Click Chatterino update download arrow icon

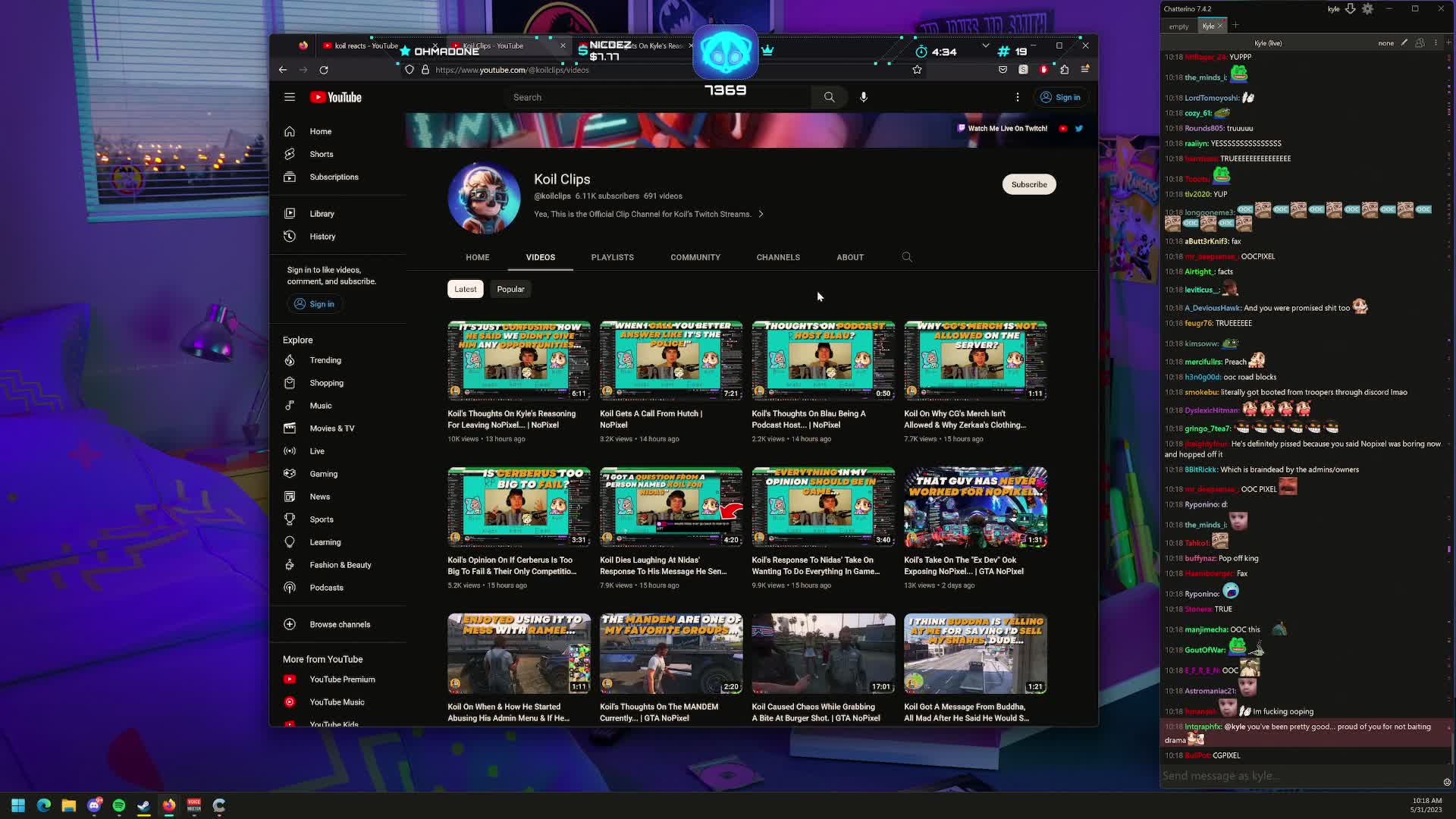click(1350, 9)
